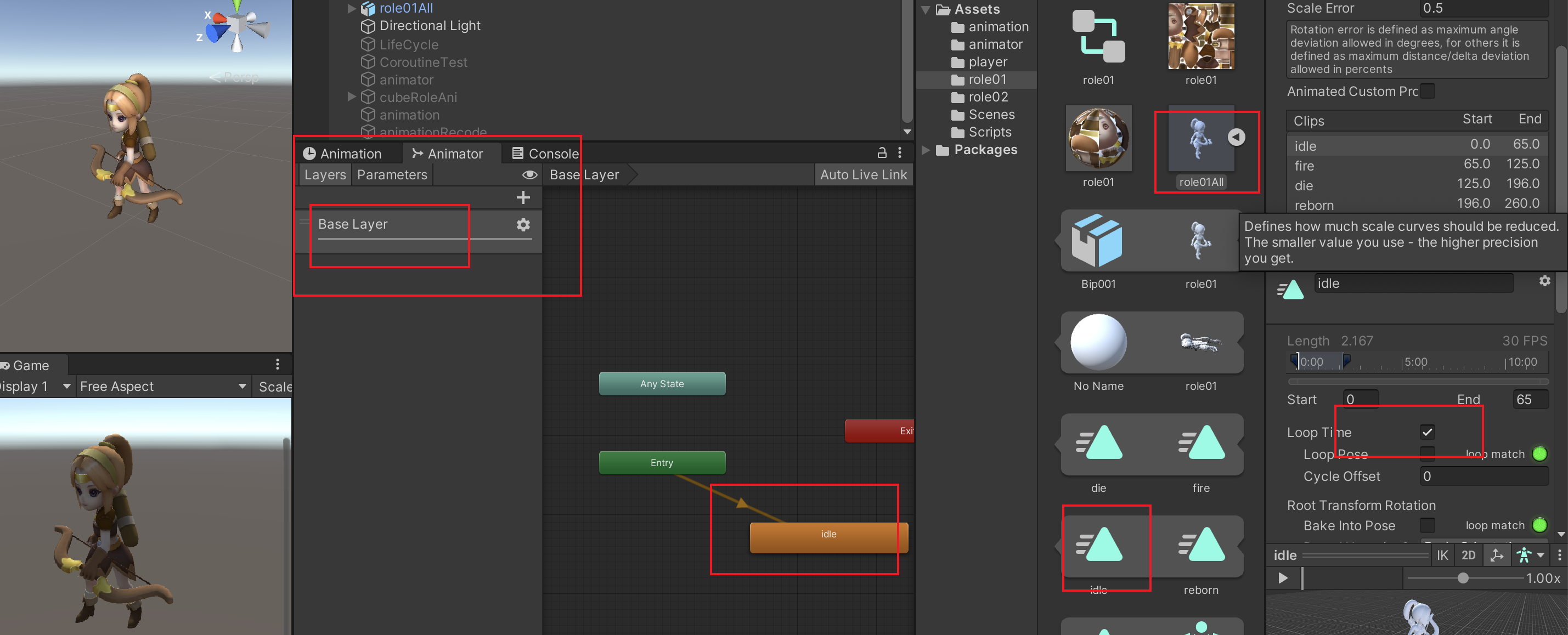This screenshot has height=635, width=1568.
Task: Expand the Packages folder
Action: tap(925, 150)
